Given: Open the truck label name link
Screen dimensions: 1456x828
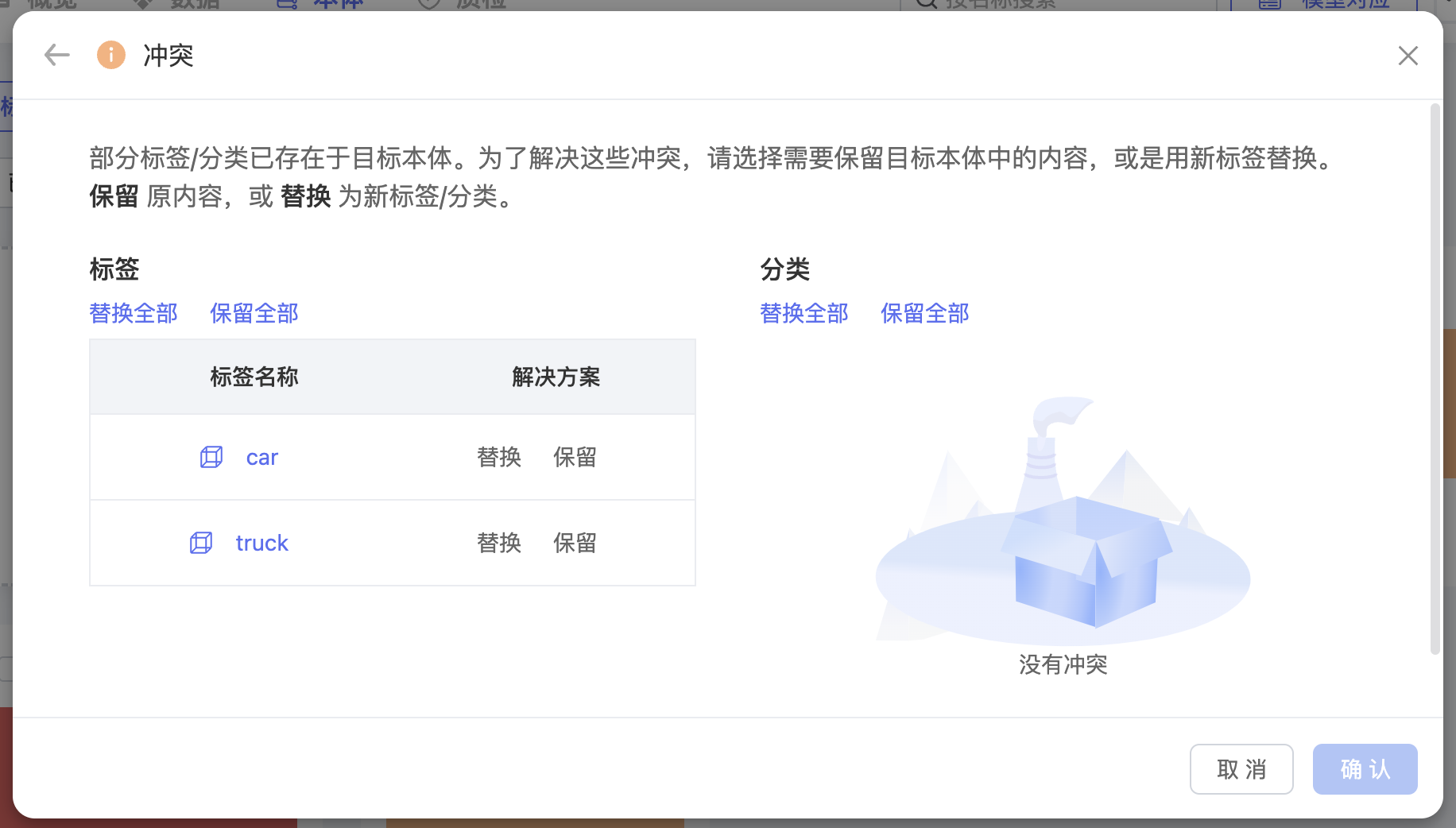Looking at the screenshot, I should click(262, 544).
